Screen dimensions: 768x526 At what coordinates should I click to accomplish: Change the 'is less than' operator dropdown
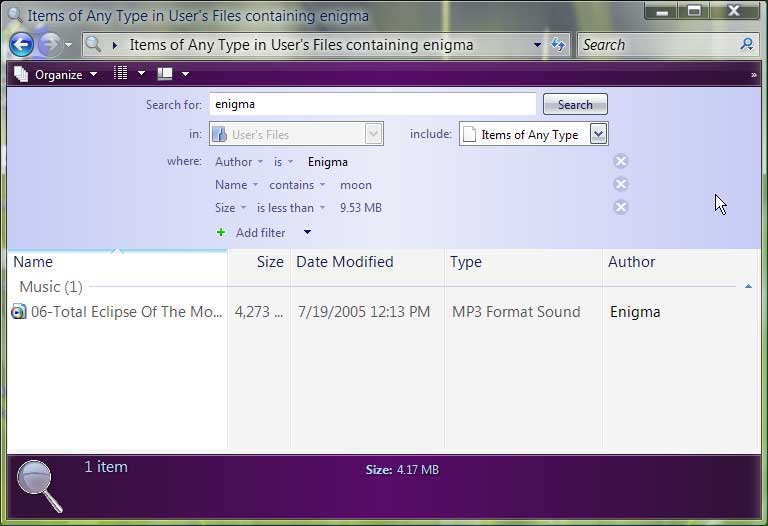(291, 208)
